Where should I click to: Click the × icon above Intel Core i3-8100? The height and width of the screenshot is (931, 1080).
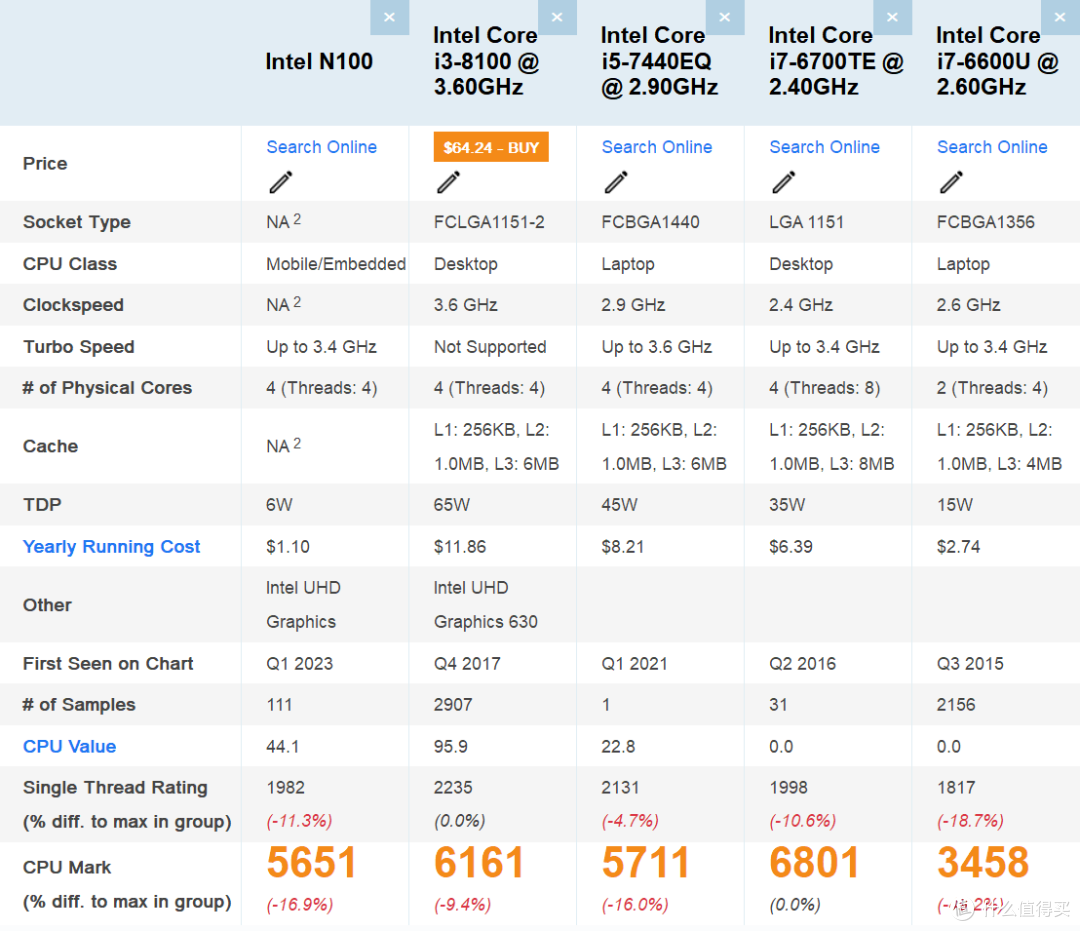click(x=558, y=17)
